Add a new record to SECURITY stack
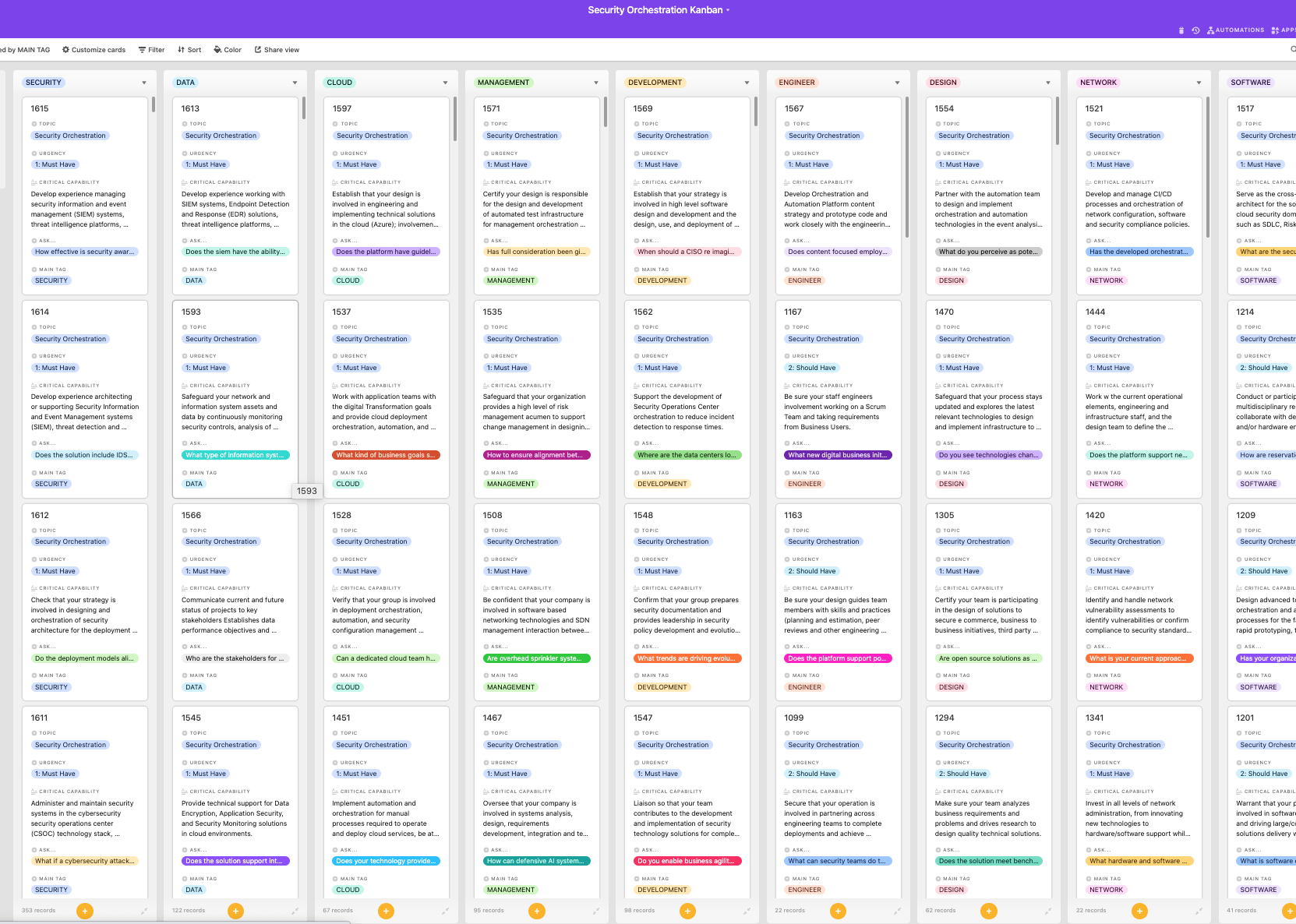The height and width of the screenshot is (924, 1296). click(x=85, y=911)
